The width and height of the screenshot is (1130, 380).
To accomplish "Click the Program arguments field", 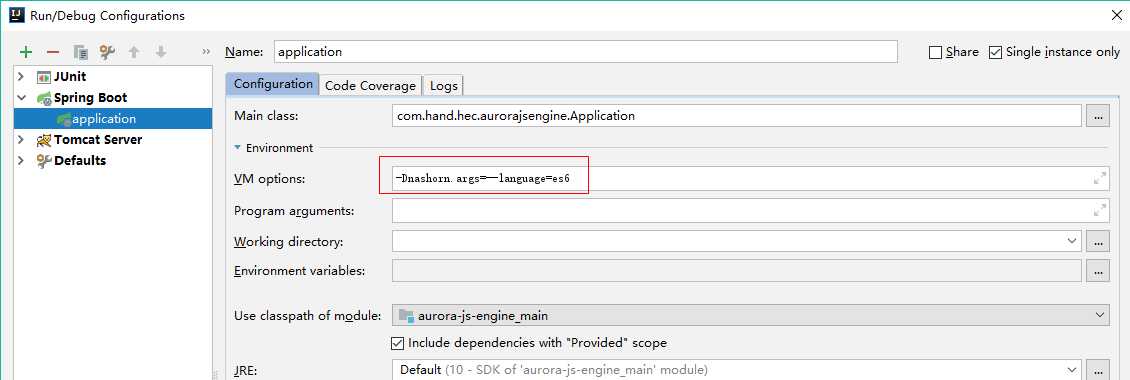I will coord(750,211).
